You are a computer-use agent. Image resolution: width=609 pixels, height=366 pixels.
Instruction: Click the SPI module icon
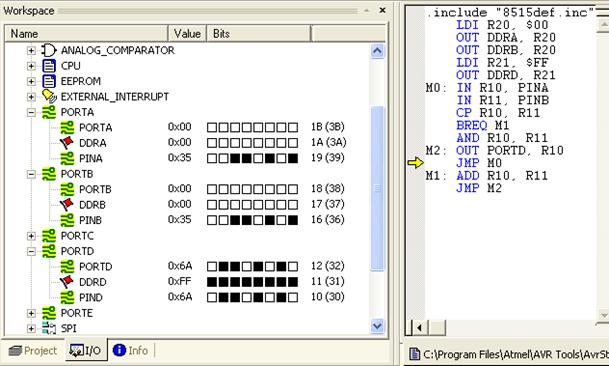pos(49,328)
